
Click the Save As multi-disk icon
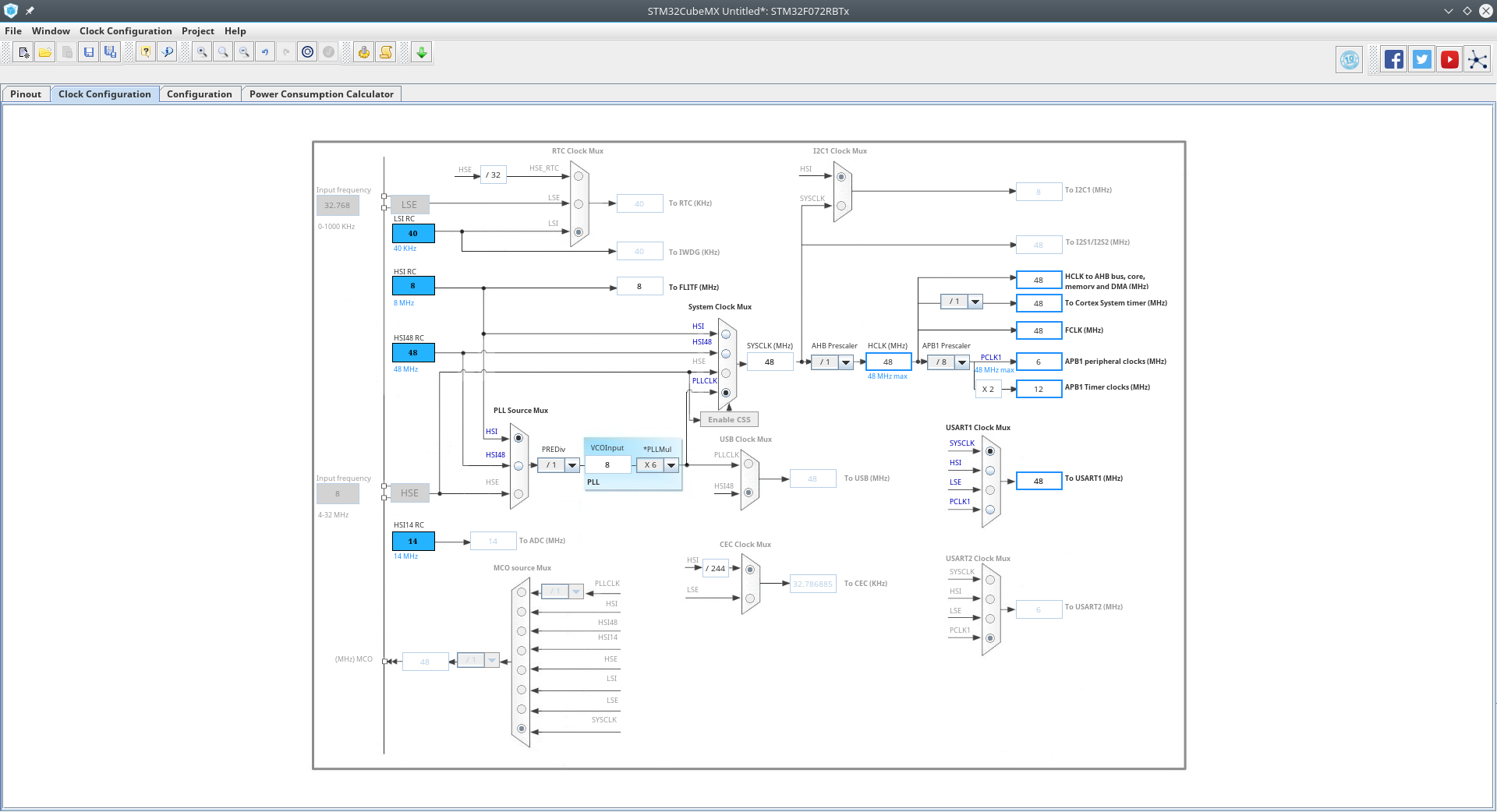(111, 52)
